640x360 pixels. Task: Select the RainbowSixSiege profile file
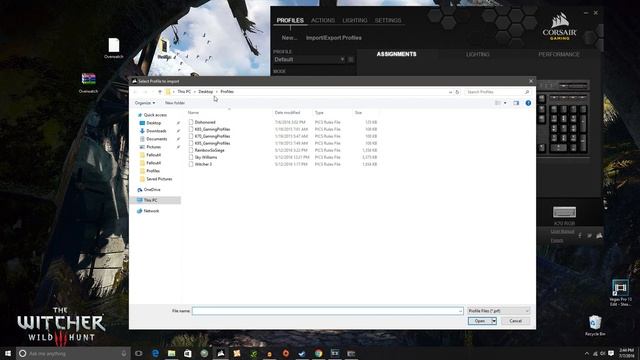click(209, 150)
